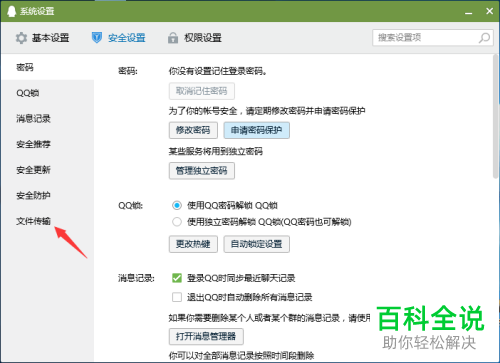The height and width of the screenshot is (363, 500).
Task: Focus the 搜索设置项 search field
Action: [x=433, y=38]
